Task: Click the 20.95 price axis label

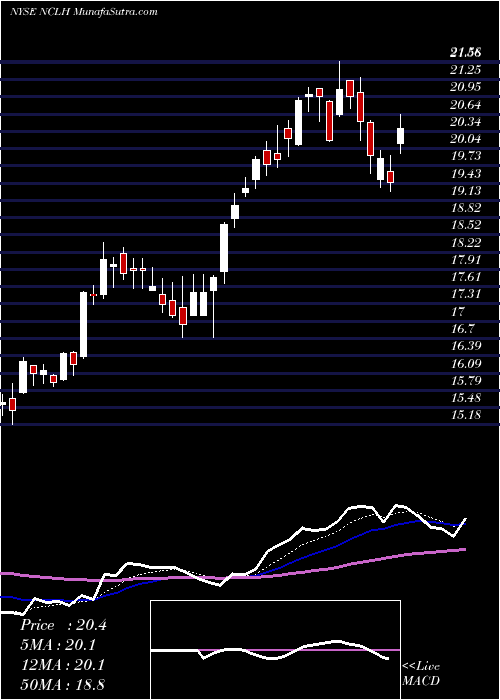Action: point(466,87)
